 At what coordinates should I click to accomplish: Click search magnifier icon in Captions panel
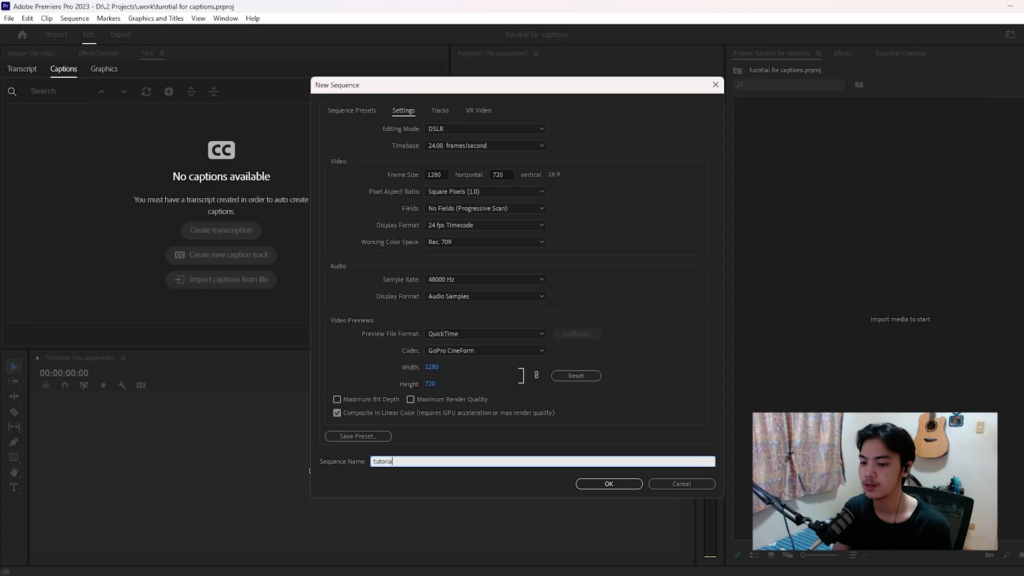click(x=12, y=91)
